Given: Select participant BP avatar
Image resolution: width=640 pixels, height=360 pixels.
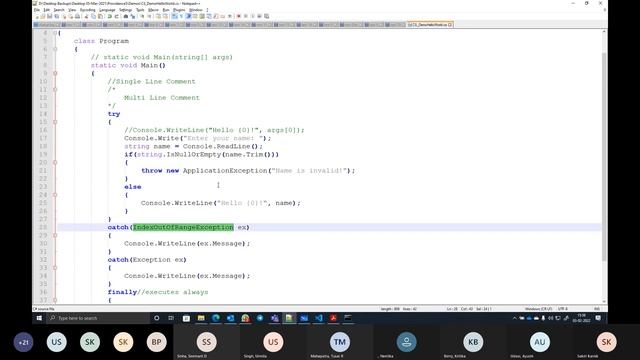Looking at the screenshot, I should 156,342.
